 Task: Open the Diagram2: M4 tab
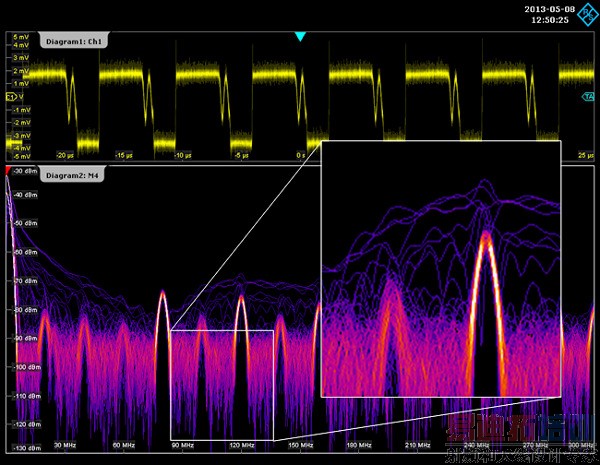click(x=72, y=175)
